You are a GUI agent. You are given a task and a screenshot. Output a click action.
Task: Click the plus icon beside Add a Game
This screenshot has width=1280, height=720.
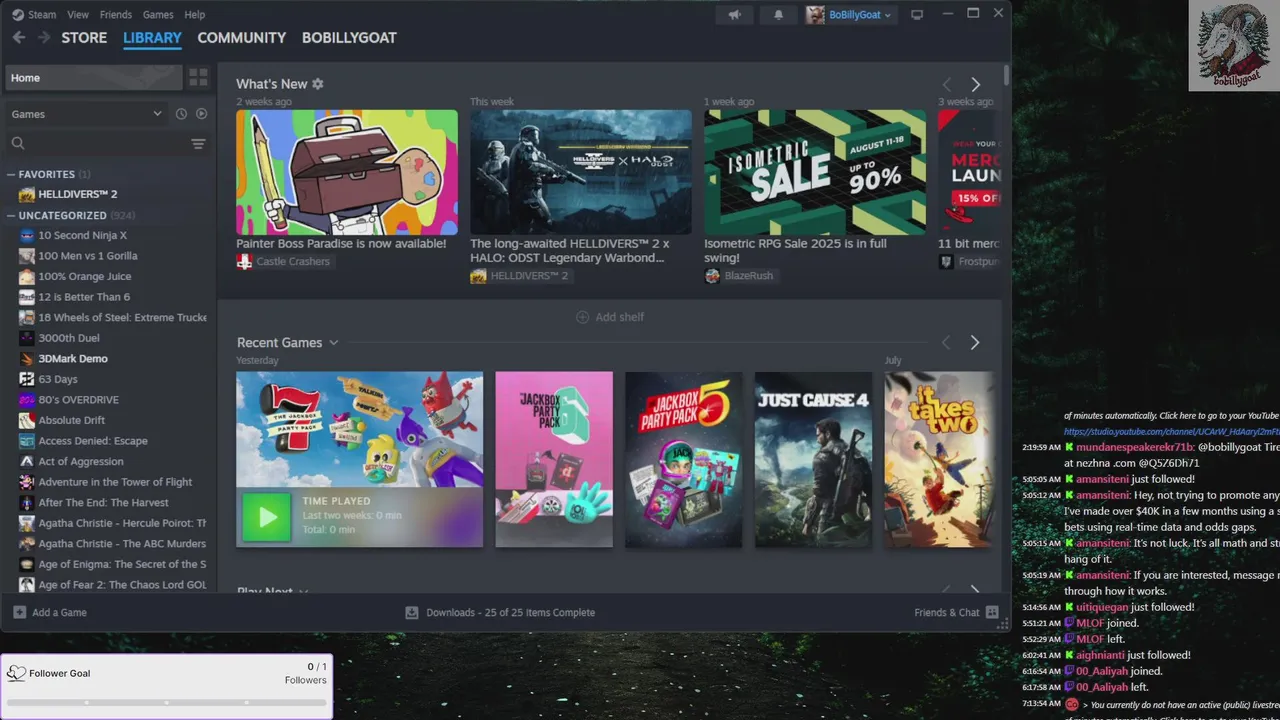(20, 612)
